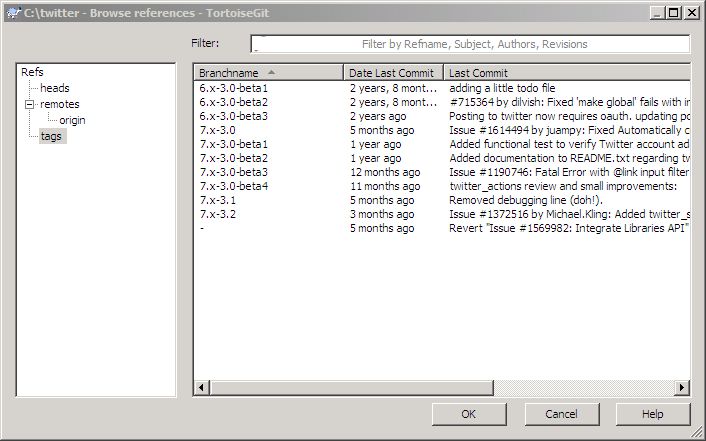The width and height of the screenshot is (706, 441).
Task: Select tag 7.x-3.0
Action: (217, 130)
